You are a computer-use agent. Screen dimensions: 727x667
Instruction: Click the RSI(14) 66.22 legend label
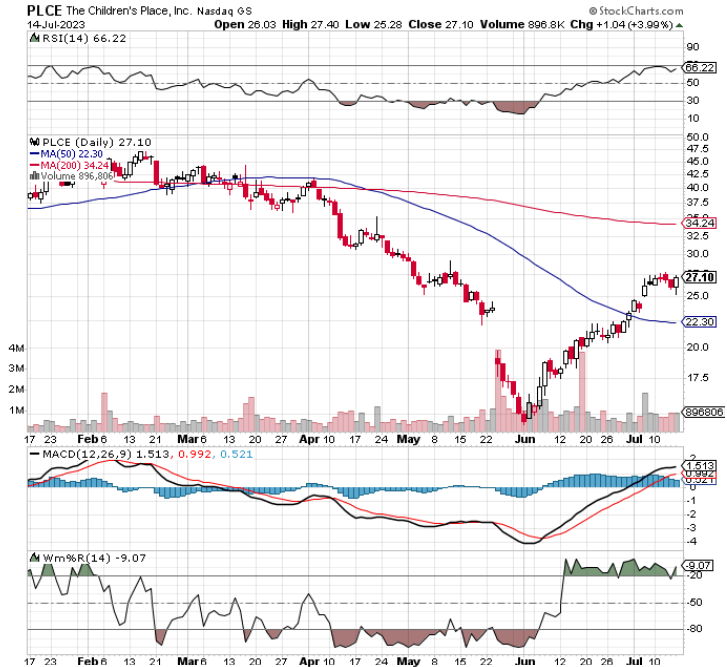(84, 38)
